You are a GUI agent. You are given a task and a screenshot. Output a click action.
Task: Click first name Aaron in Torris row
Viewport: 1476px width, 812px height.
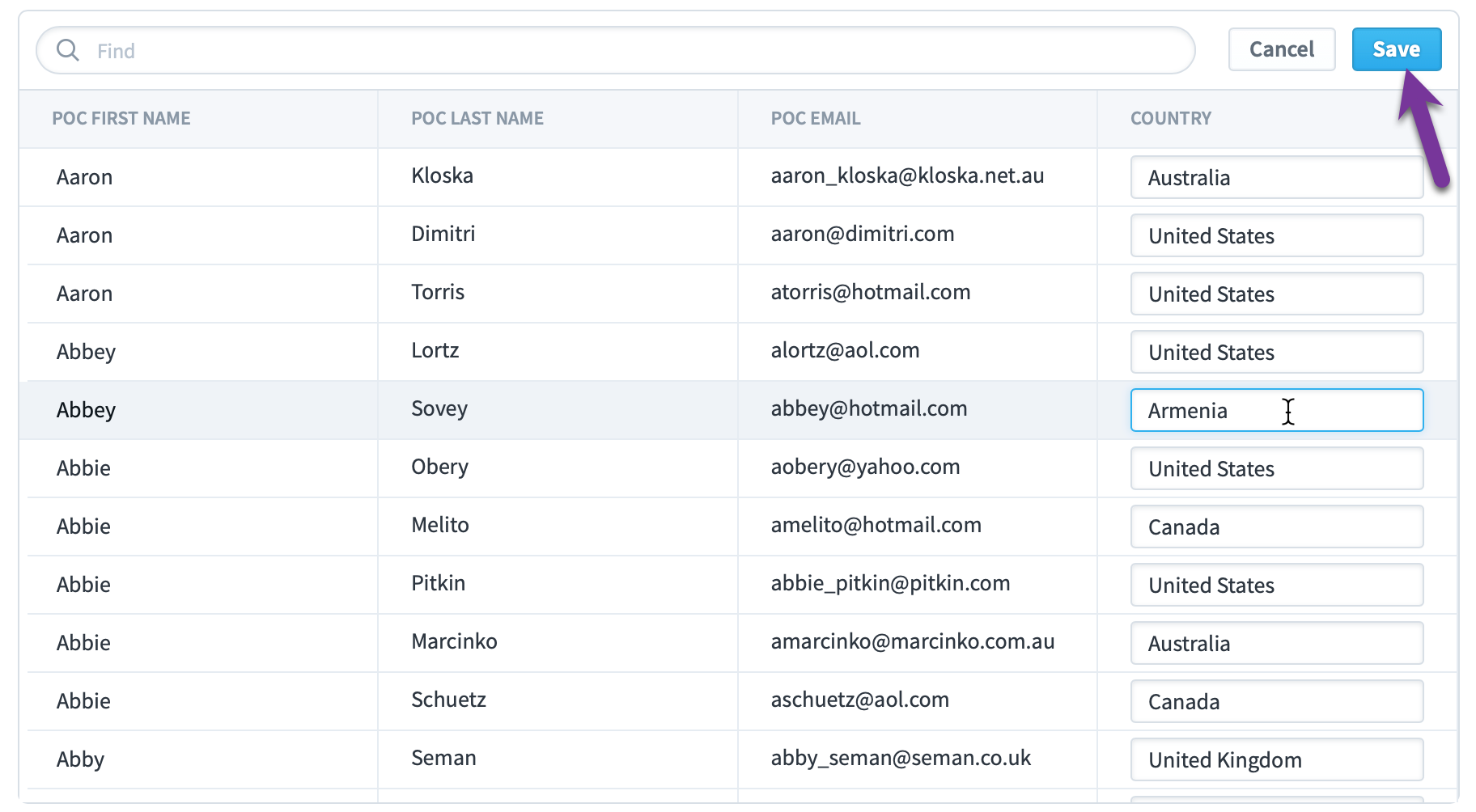(x=84, y=294)
